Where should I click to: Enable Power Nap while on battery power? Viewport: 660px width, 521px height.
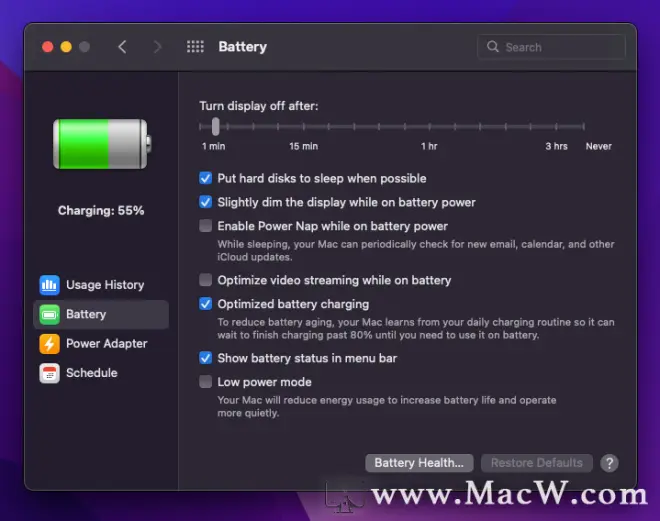[x=205, y=226]
